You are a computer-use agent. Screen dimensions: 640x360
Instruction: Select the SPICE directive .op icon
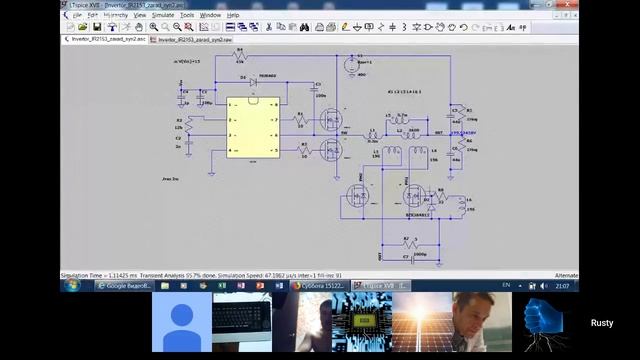pos(522,27)
